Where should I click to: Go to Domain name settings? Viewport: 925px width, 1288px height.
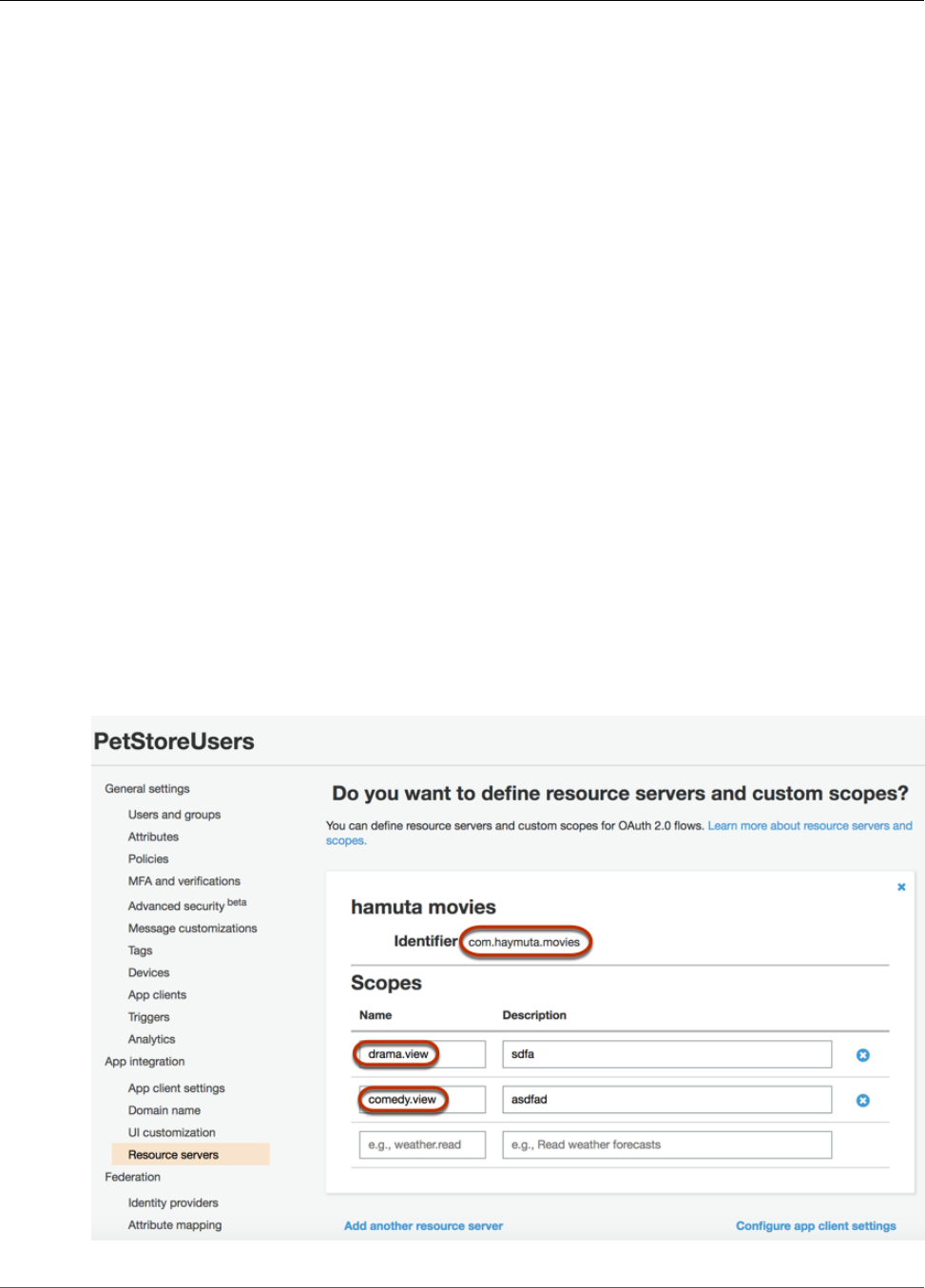click(x=164, y=1110)
